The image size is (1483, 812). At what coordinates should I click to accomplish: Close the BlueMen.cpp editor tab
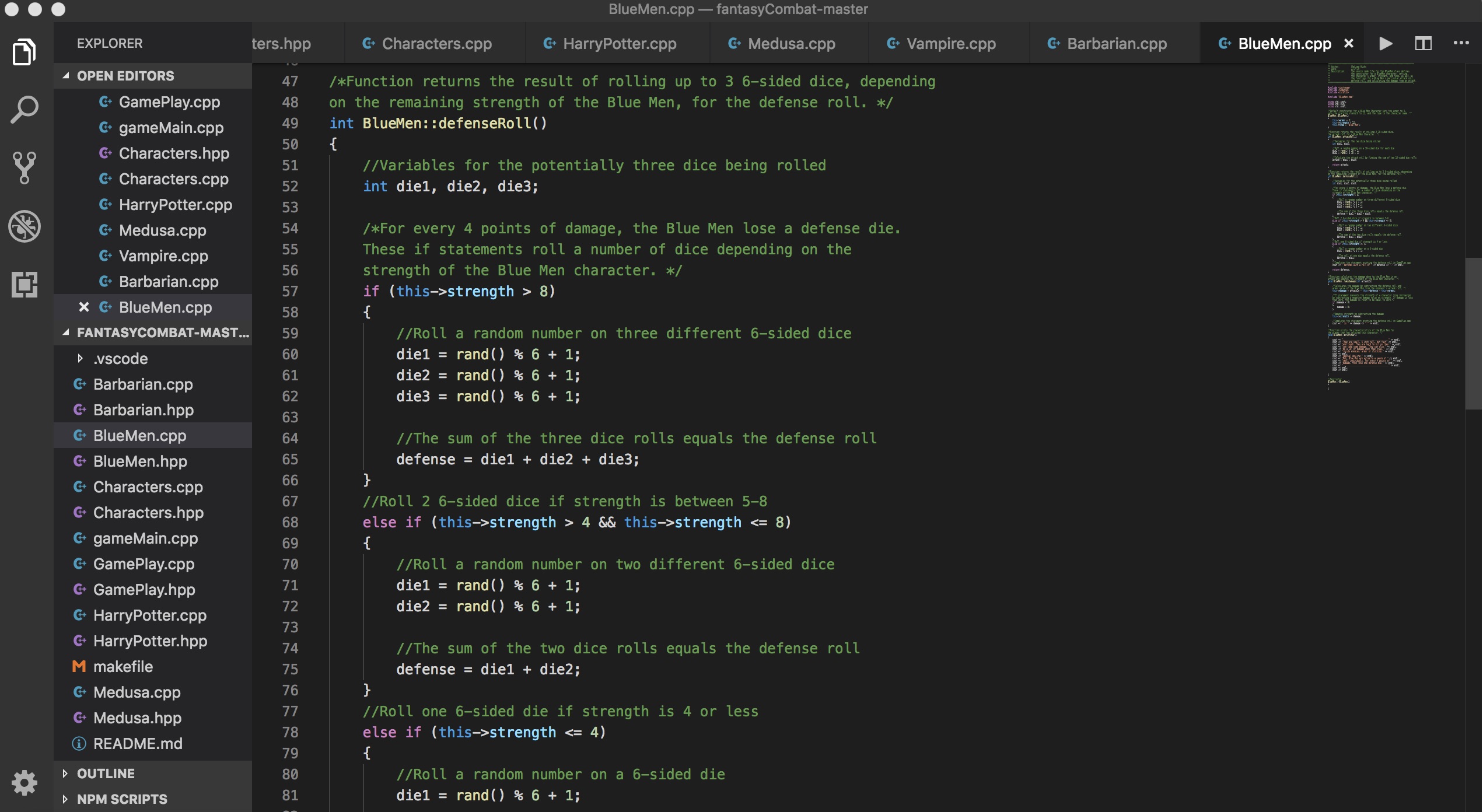(x=1348, y=44)
